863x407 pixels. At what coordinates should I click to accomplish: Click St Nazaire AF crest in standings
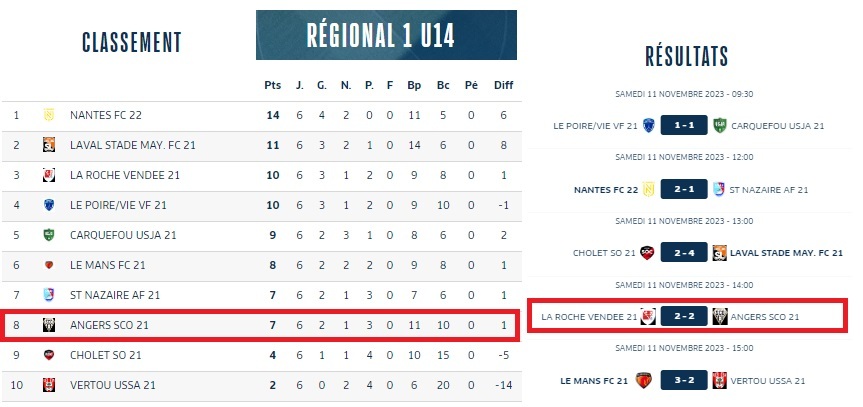point(47,295)
